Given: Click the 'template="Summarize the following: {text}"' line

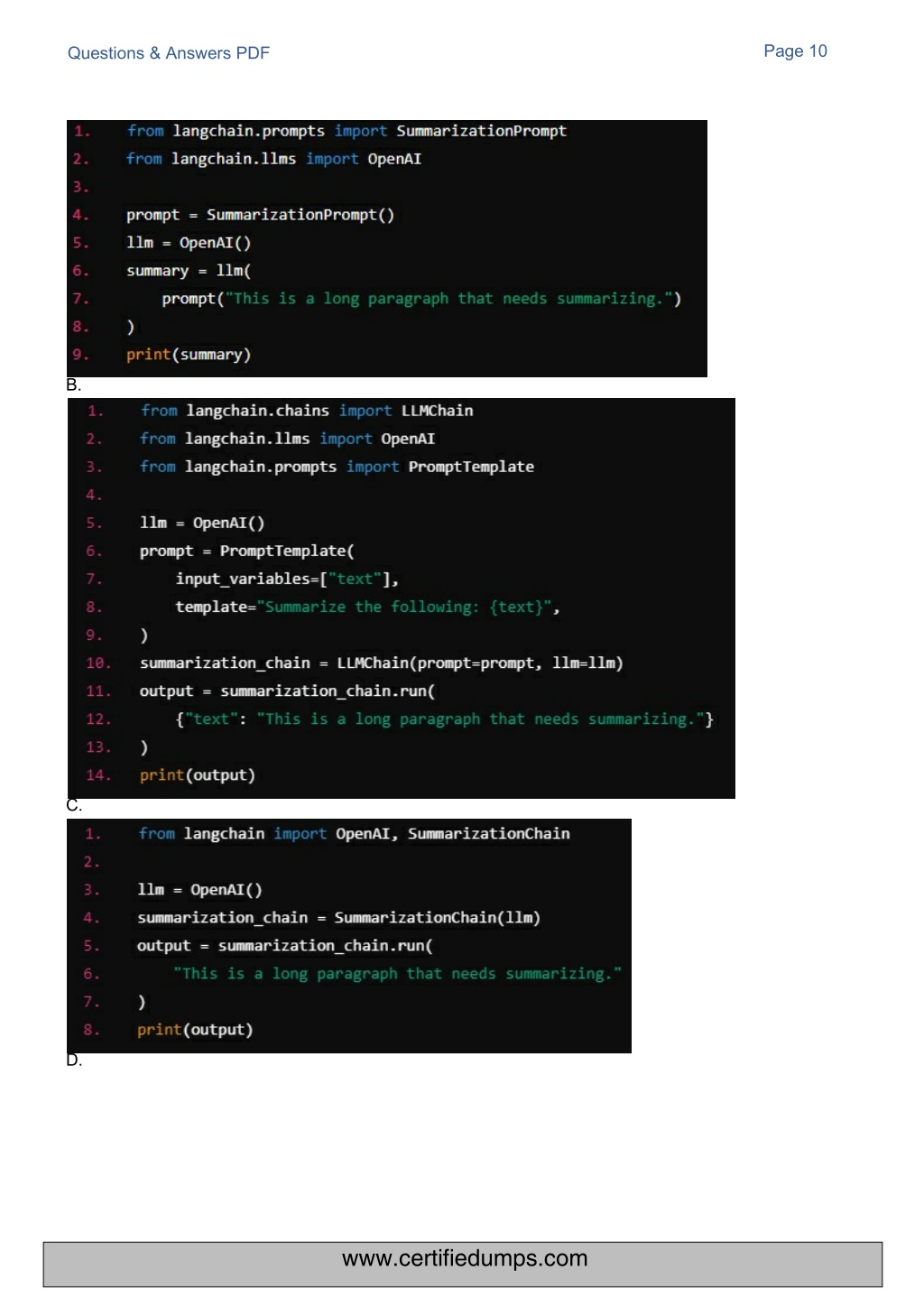Looking at the screenshot, I should tap(367, 607).
